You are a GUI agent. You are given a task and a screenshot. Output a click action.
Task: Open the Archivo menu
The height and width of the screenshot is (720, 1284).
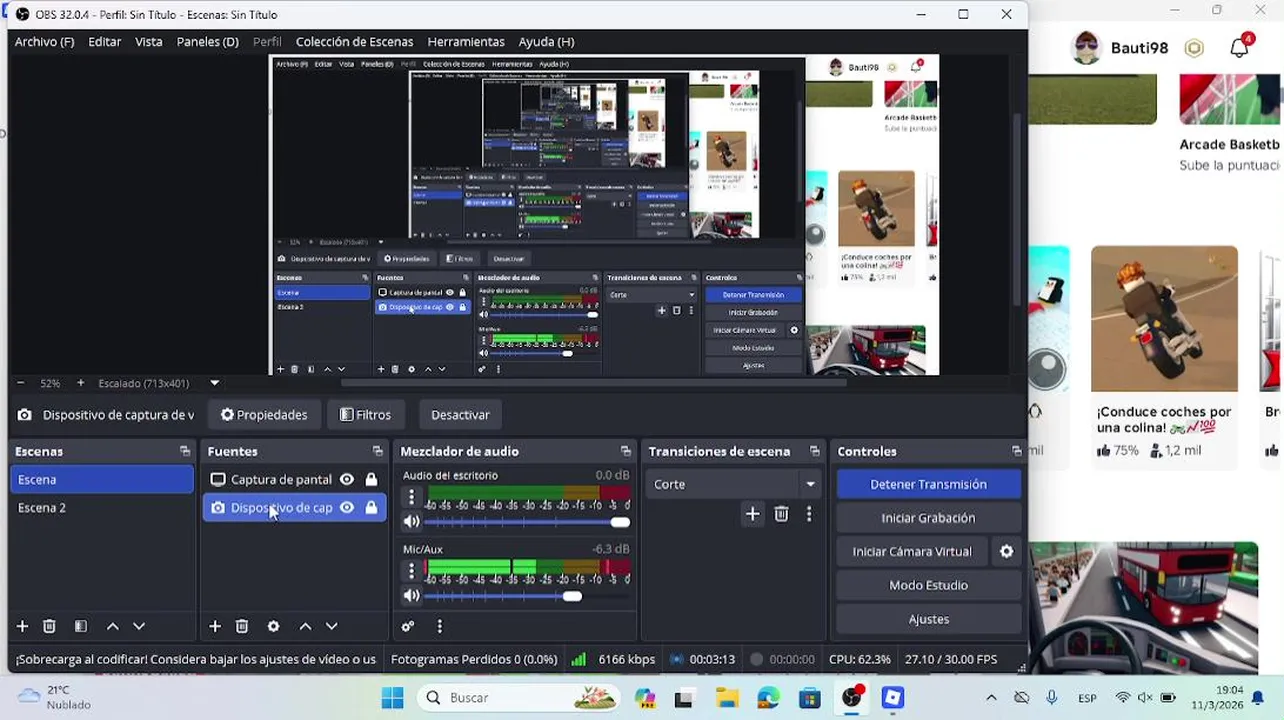click(44, 42)
